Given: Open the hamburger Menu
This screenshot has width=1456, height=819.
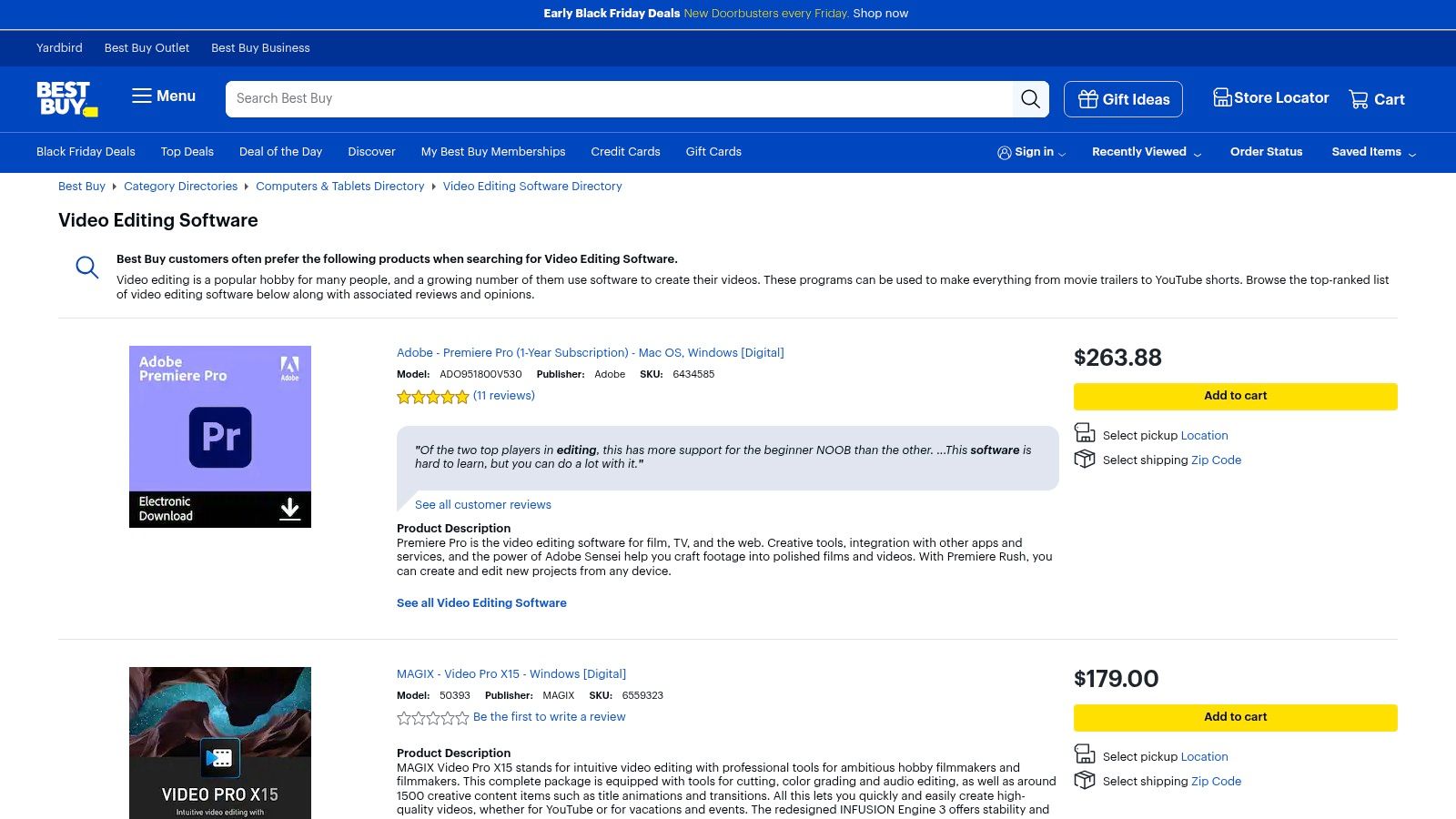Looking at the screenshot, I should 163,96.
